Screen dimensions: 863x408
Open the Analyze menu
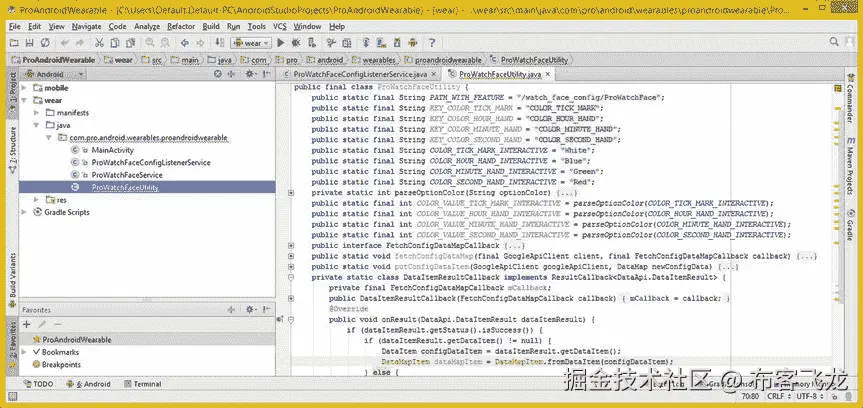point(147,26)
